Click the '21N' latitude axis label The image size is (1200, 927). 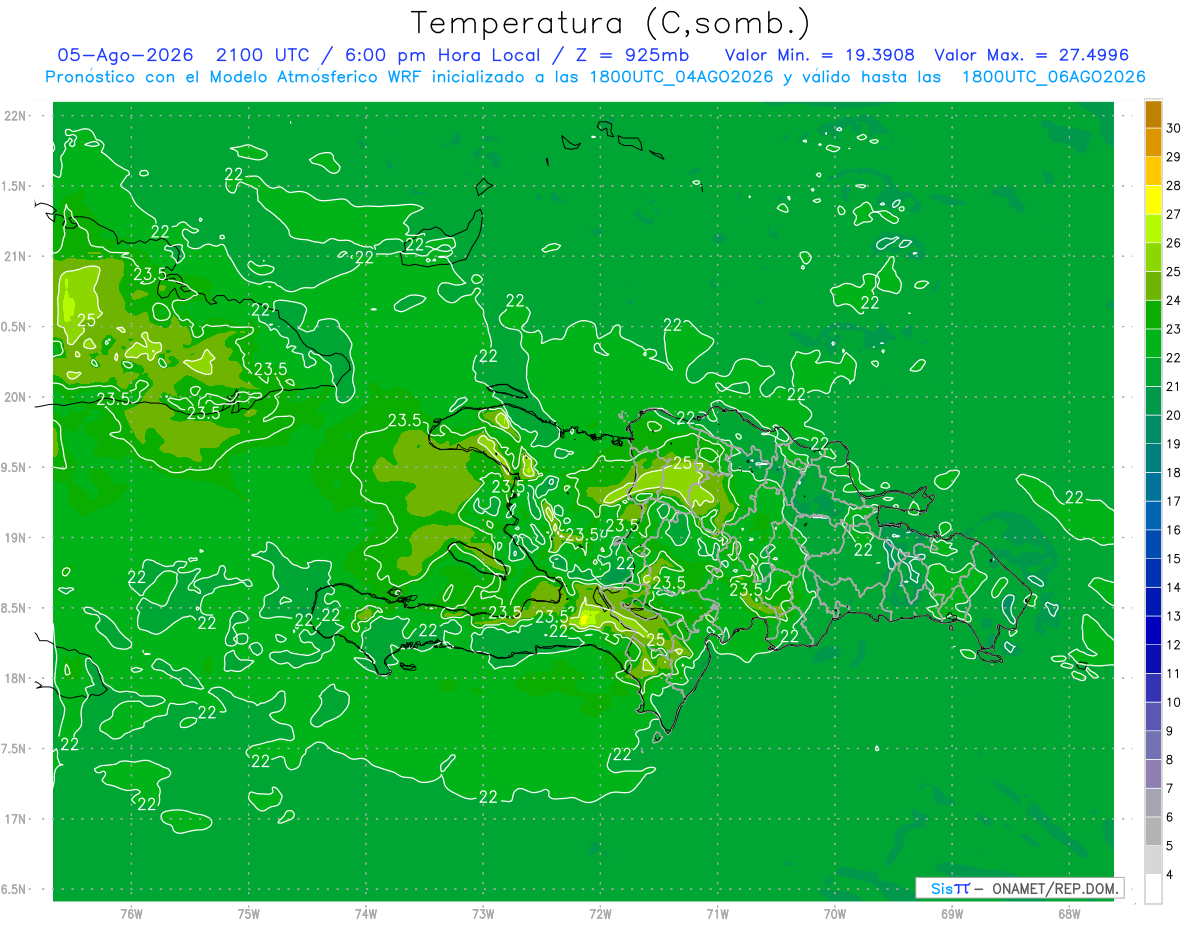(x=14, y=256)
